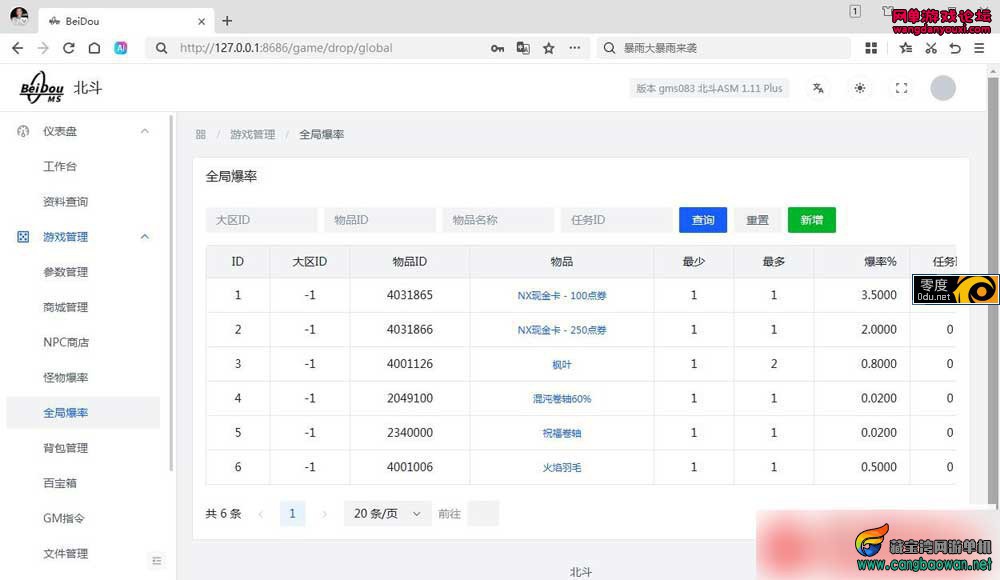Viewport: 1000px width, 580px height.
Task: Collapse the 仪表盘 sidebar section
Action: [145, 131]
